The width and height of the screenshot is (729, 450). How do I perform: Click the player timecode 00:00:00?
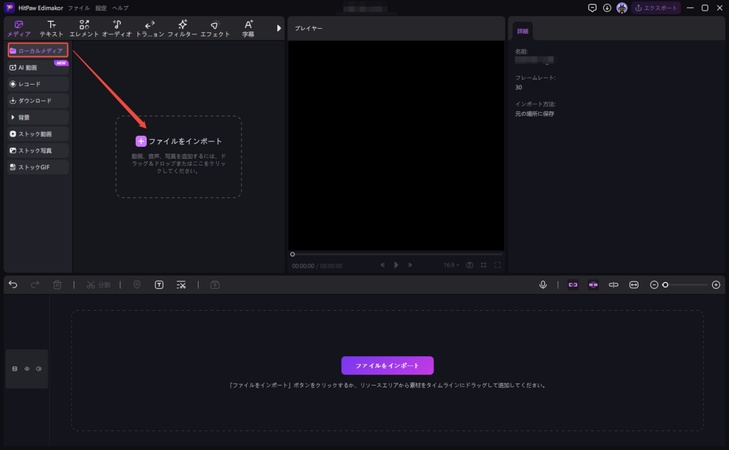[x=303, y=266]
